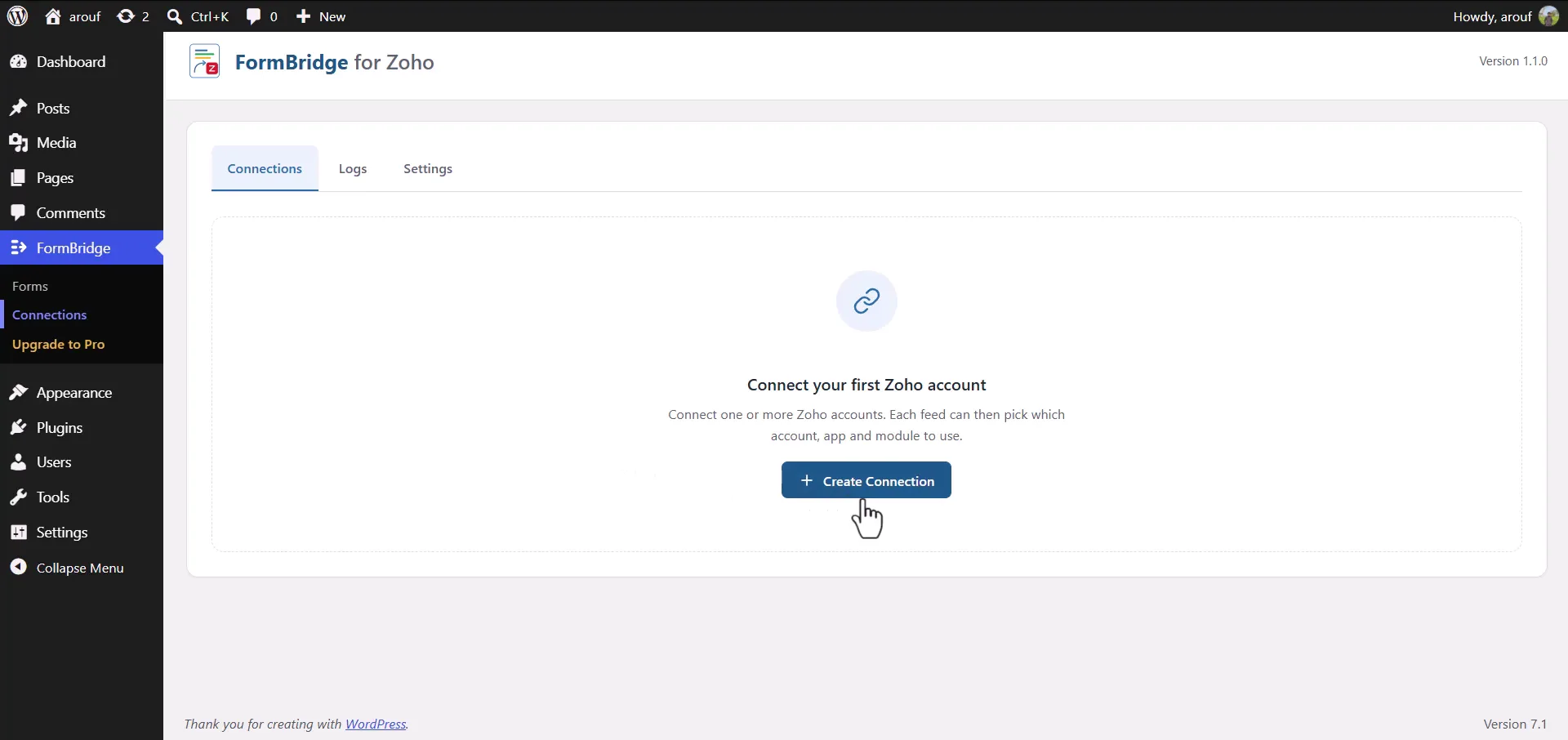
Task: Click the 'arouf' site name text
Action: tap(85, 16)
